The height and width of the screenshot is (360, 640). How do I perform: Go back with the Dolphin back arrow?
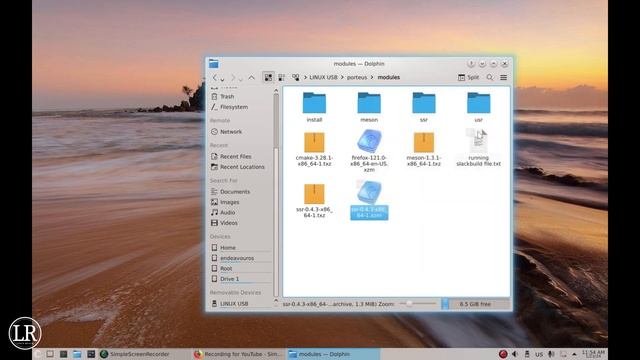coord(215,77)
